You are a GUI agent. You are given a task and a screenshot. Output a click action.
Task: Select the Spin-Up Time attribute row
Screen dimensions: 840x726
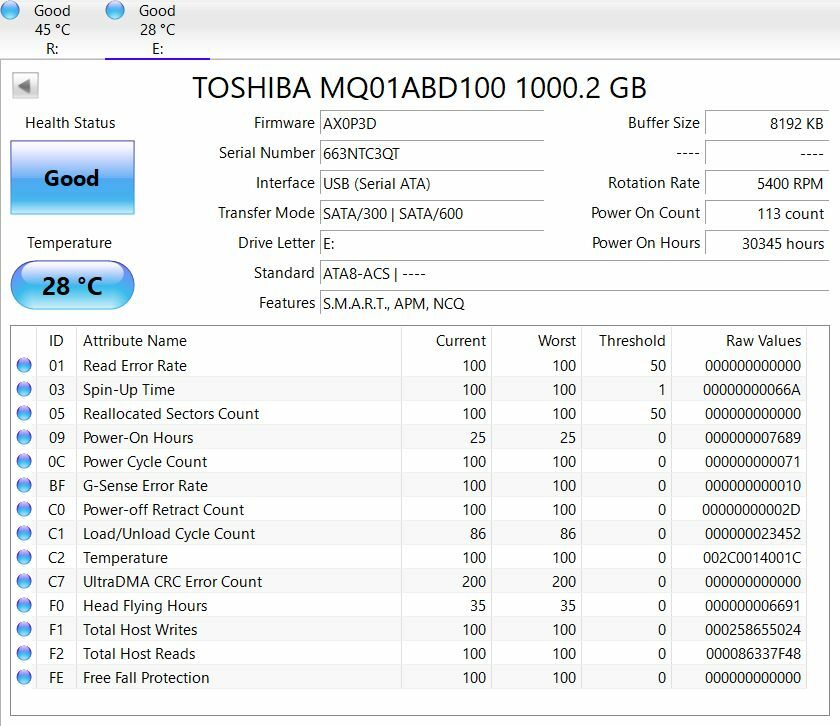pyautogui.click(x=128, y=390)
